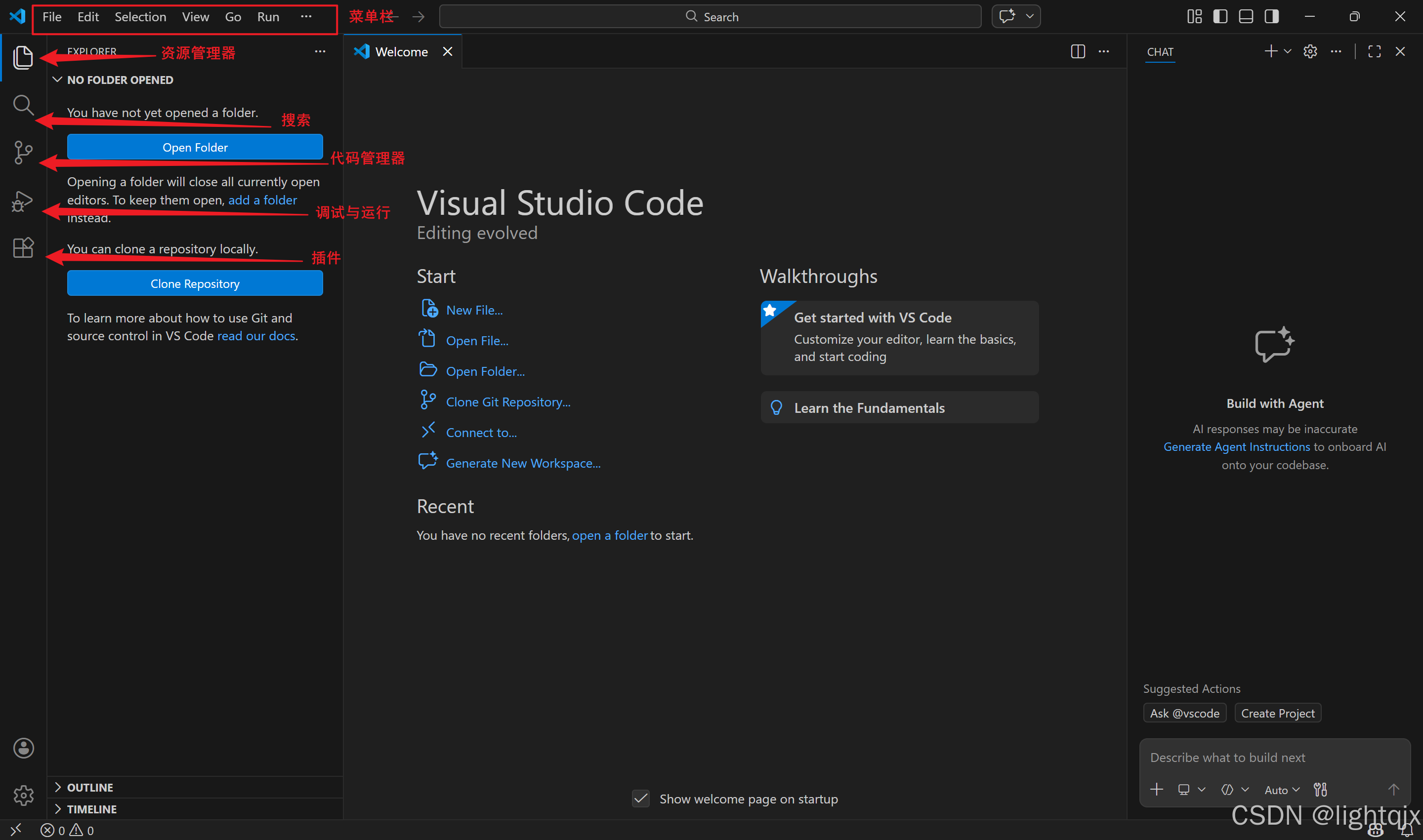The width and height of the screenshot is (1423, 840).
Task: Open the Manage gear icon
Action: click(x=23, y=795)
